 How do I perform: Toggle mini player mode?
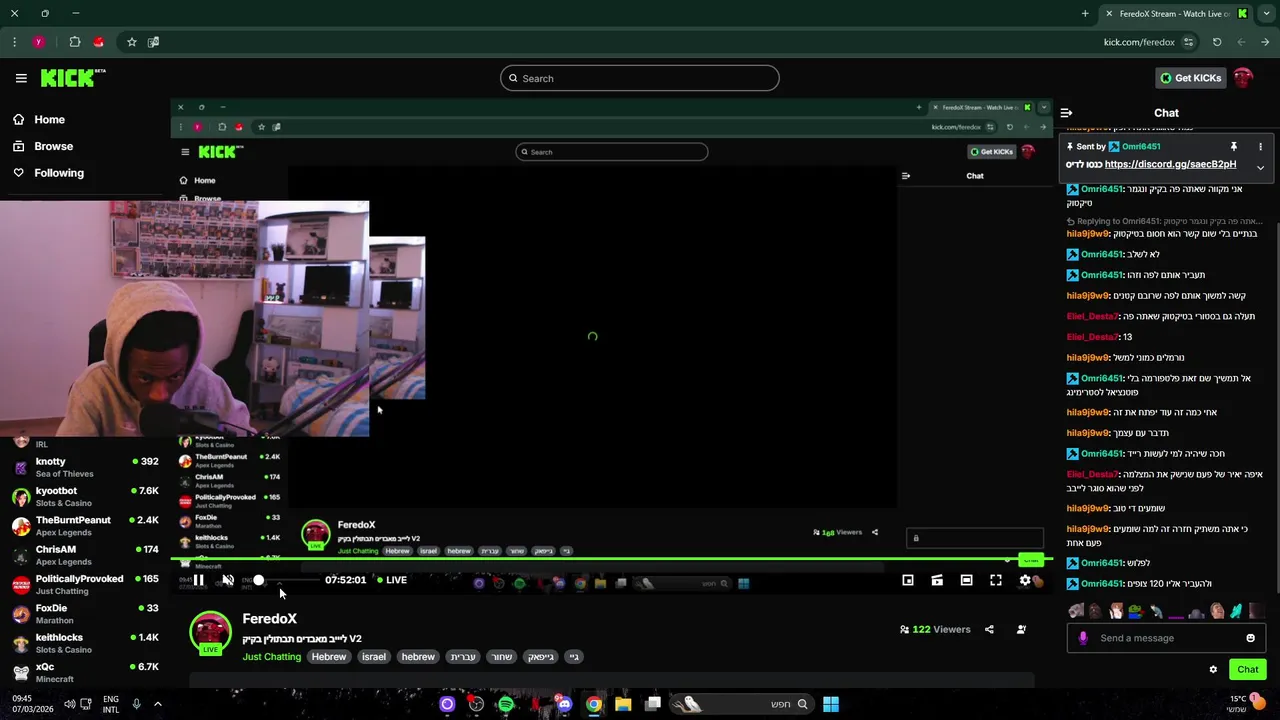tap(907, 580)
